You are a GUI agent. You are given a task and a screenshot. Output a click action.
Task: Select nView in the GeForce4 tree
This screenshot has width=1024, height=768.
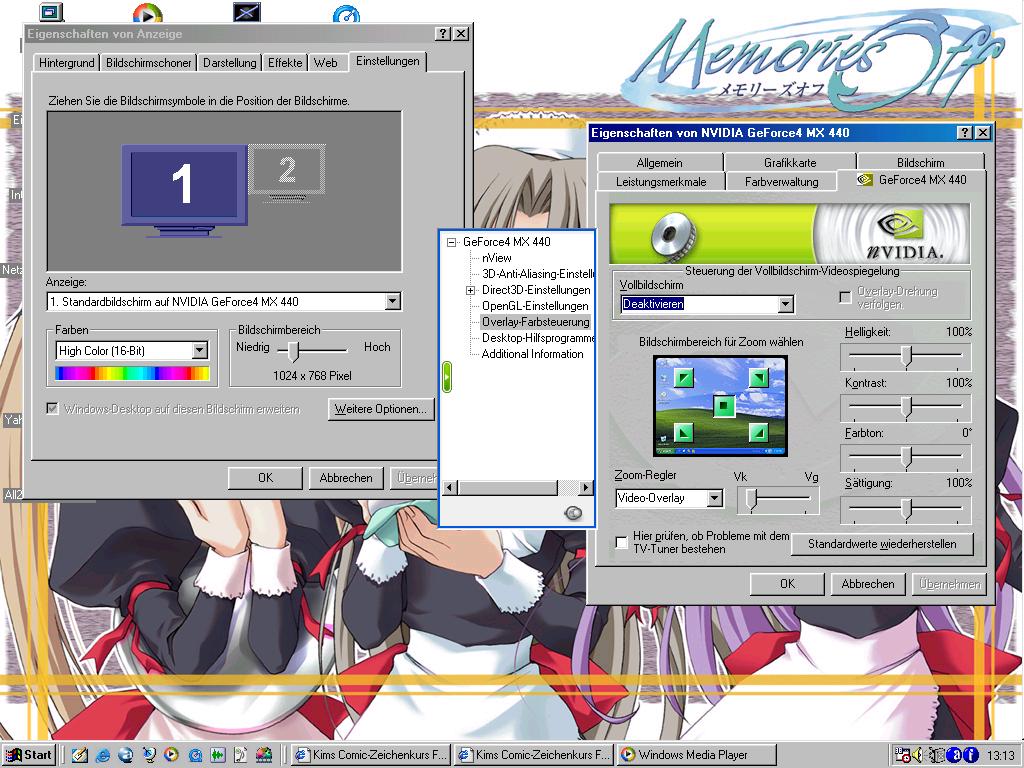pos(496,258)
